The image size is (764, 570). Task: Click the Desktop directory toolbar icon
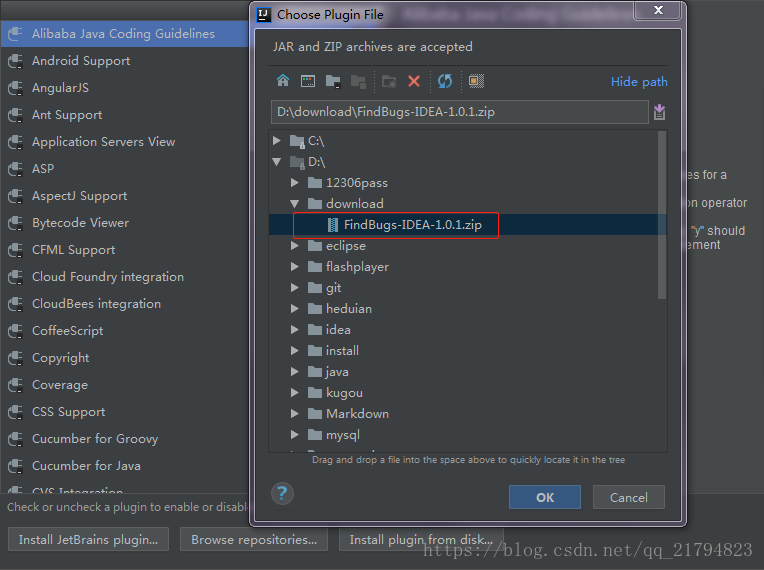[x=308, y=81]
